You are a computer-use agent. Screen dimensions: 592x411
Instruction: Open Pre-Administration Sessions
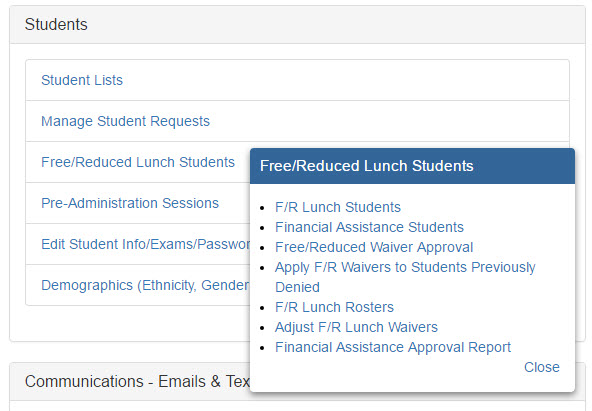click(130, 203)
